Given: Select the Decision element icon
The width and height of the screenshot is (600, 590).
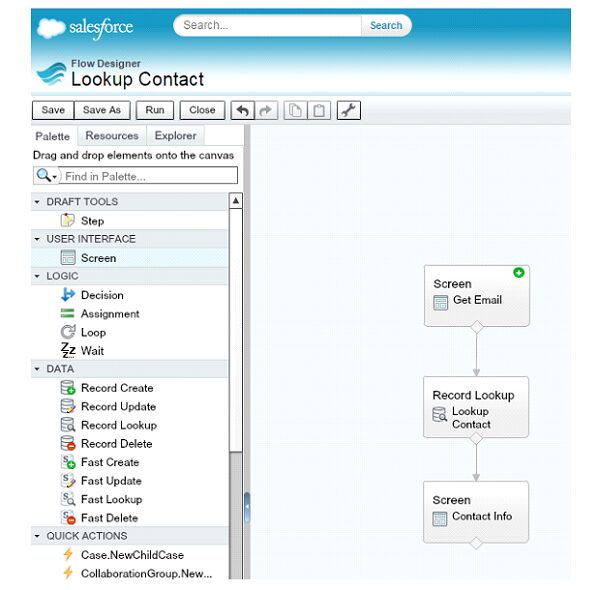Looking at the screenshot, I should 68,295.
